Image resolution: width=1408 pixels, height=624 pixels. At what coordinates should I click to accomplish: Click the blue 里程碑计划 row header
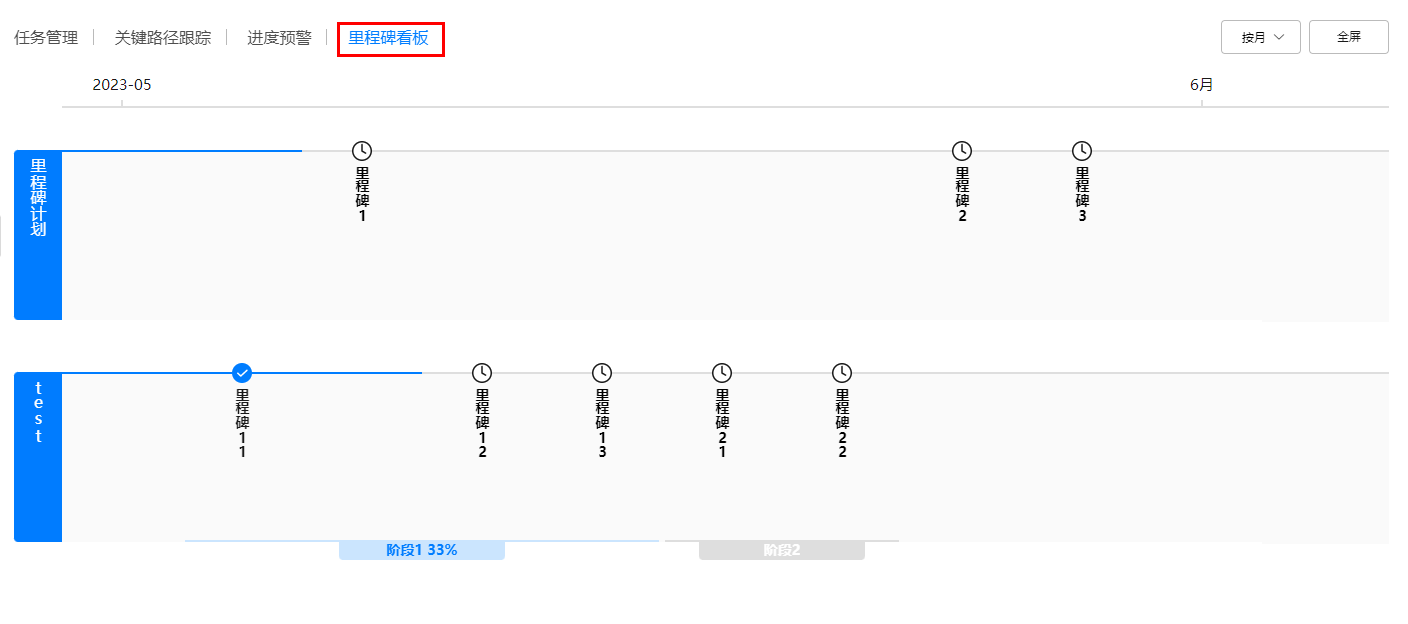coord(38,235)
